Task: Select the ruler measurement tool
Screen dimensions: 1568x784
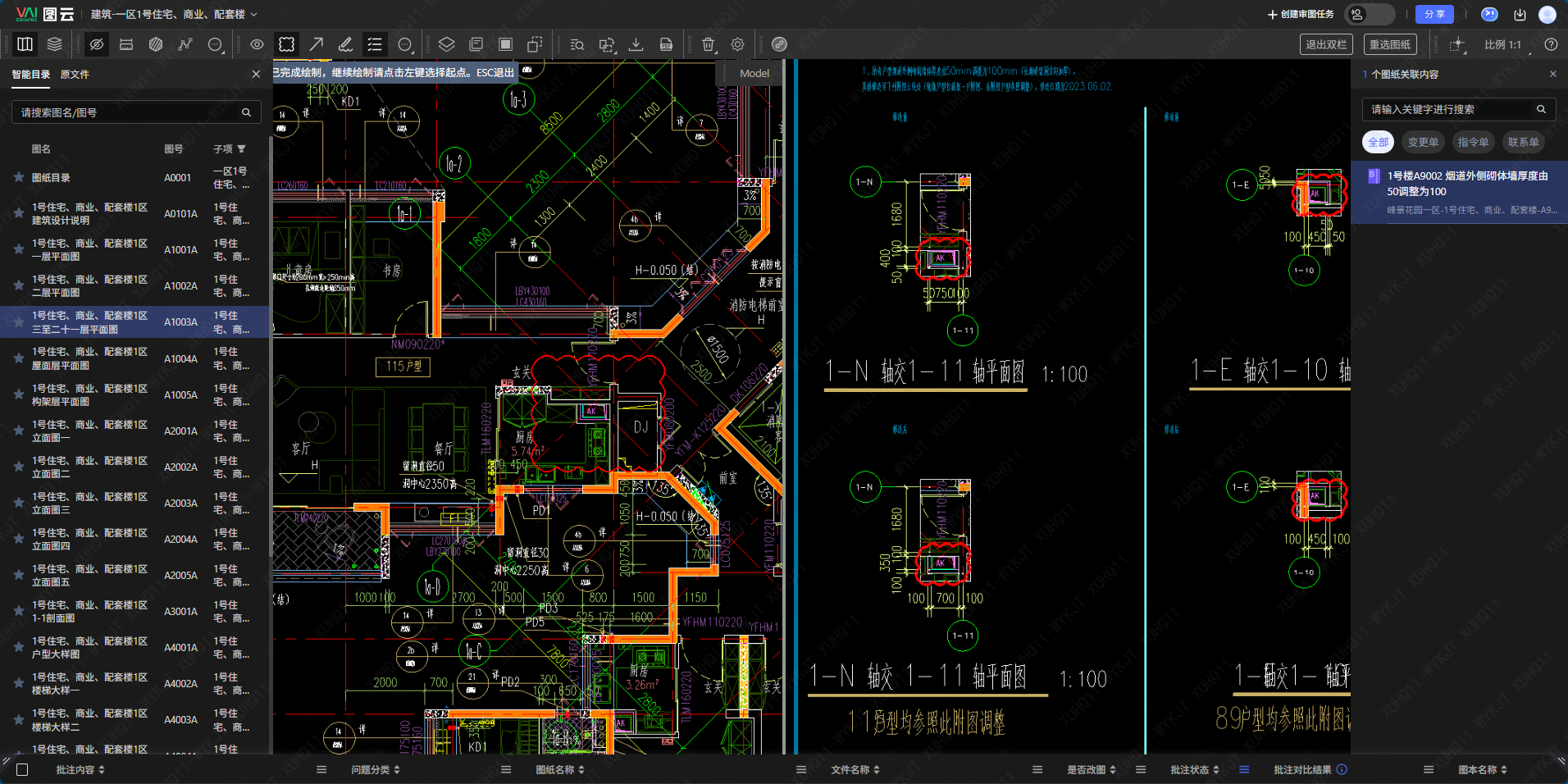Action: click(126, 44)
